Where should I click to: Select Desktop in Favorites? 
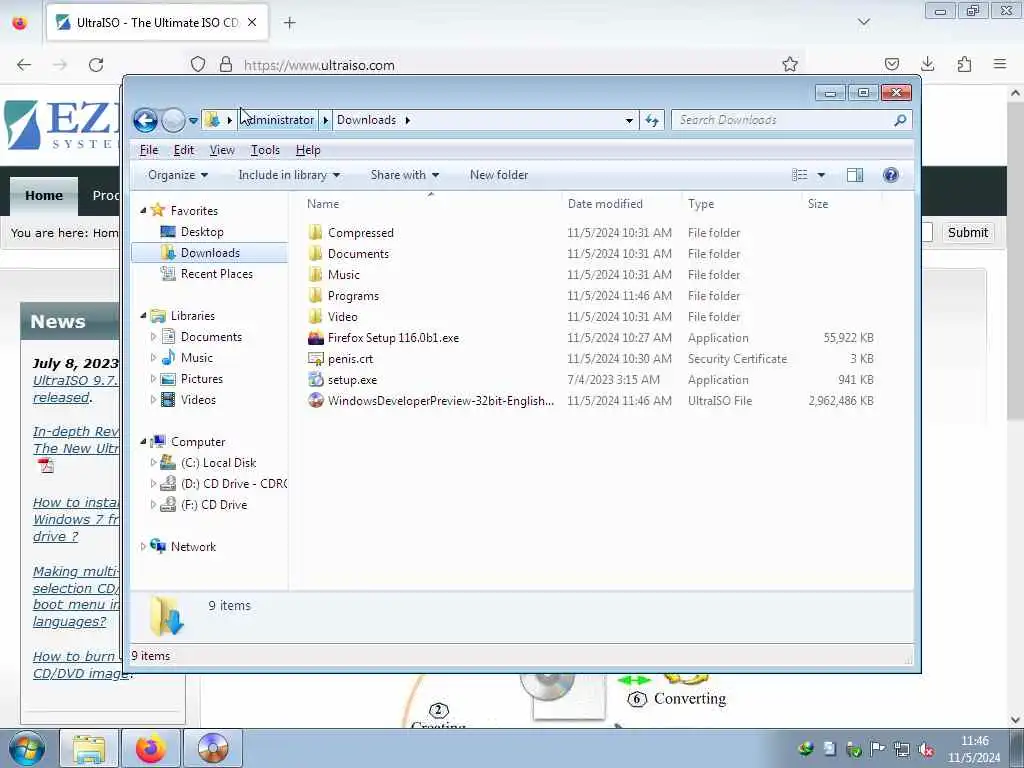(202, 232)
